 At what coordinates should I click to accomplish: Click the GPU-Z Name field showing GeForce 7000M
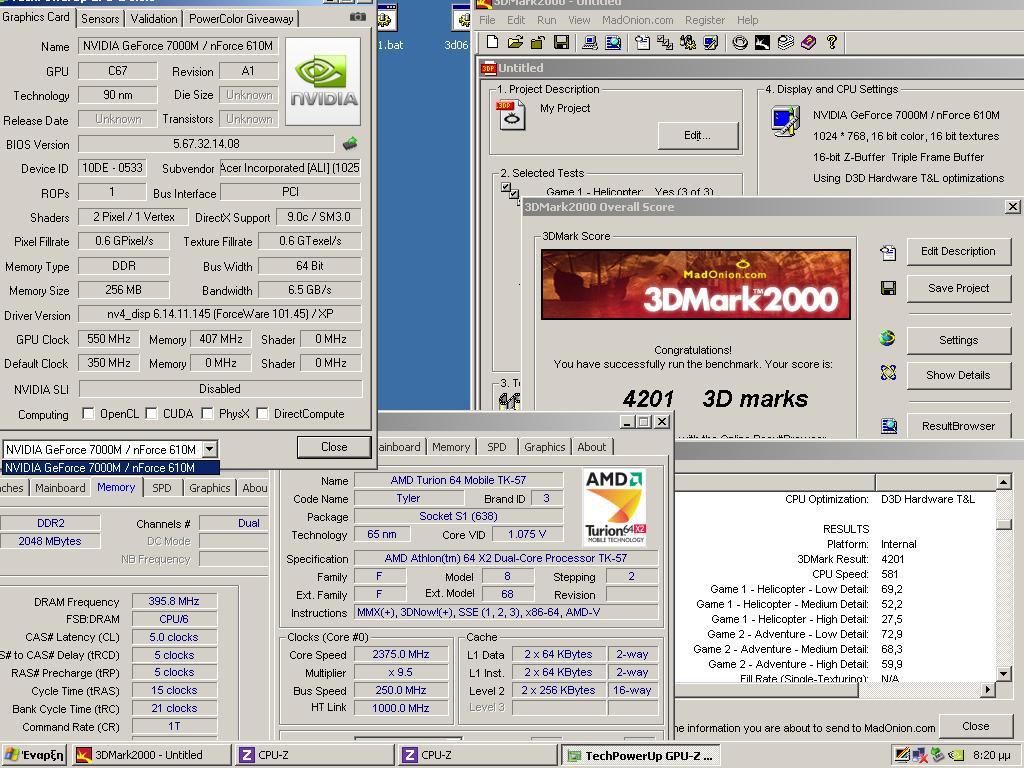pos(178,46)
